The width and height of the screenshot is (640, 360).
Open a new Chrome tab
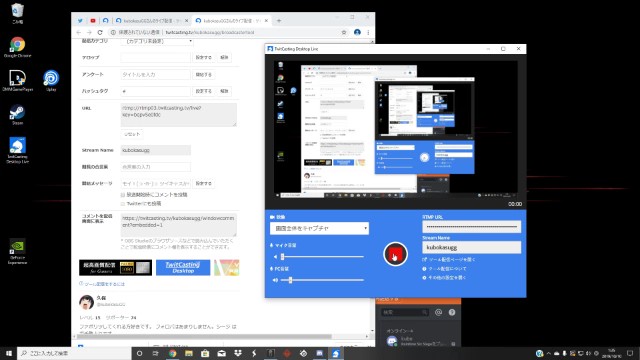click(279, 20)
